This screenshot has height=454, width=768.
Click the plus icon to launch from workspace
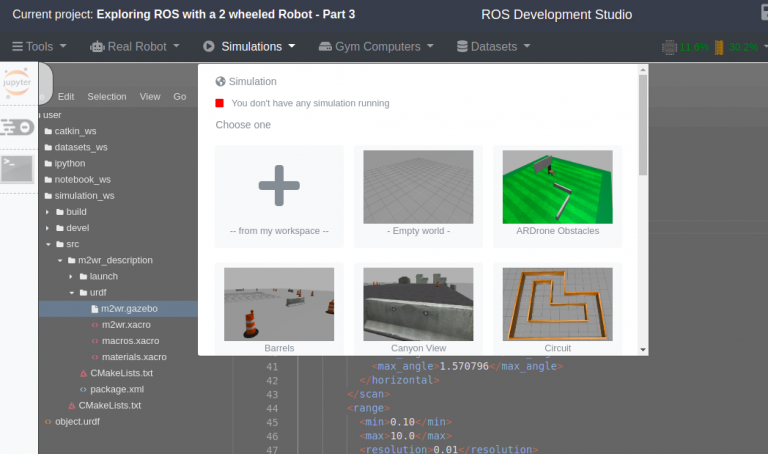pos(279,185)
